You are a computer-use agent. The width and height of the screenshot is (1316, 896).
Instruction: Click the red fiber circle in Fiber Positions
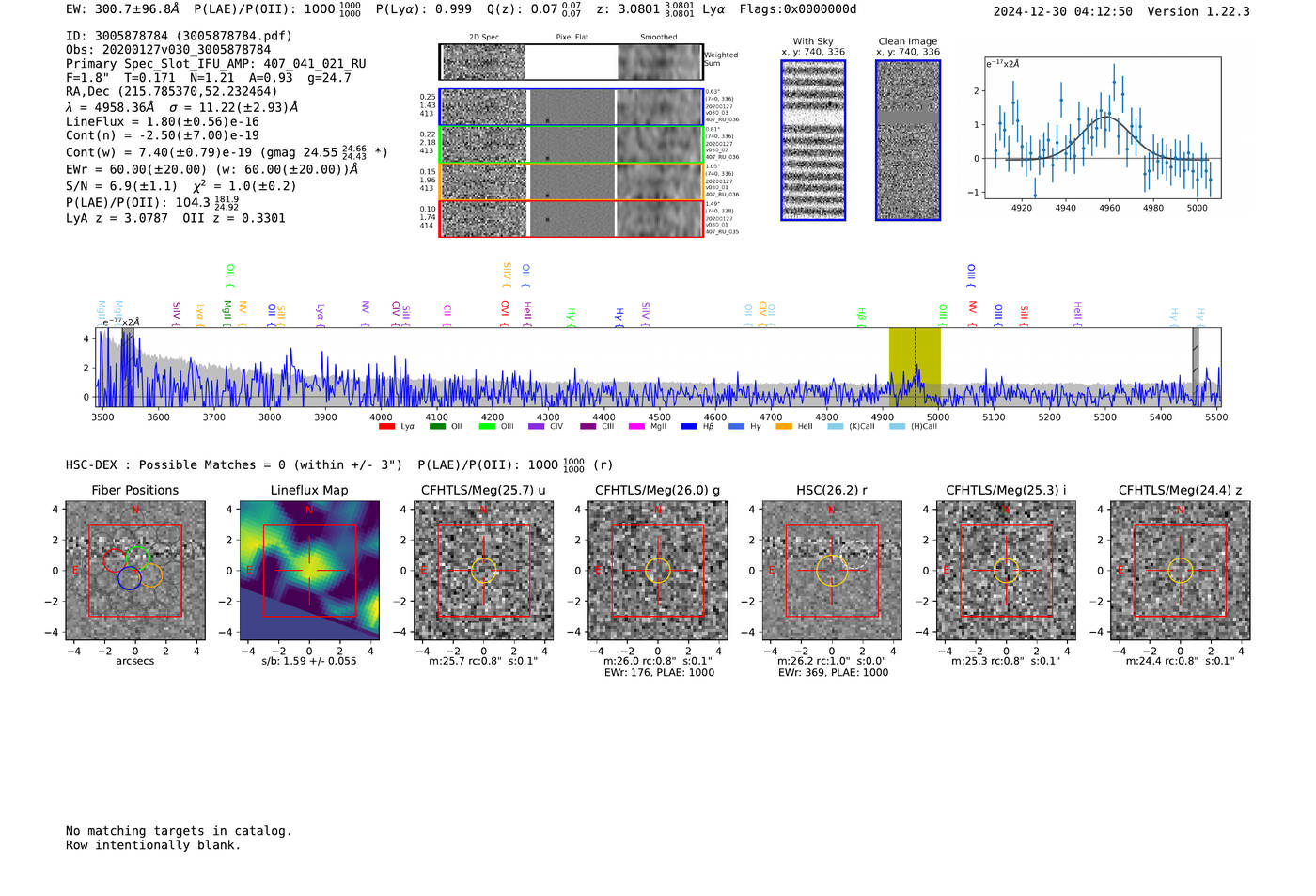(x=115, y=560)
